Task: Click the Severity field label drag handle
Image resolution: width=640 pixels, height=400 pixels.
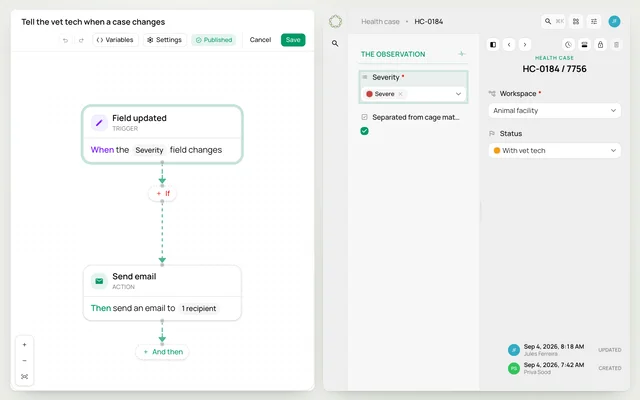Action: [365, 77]
